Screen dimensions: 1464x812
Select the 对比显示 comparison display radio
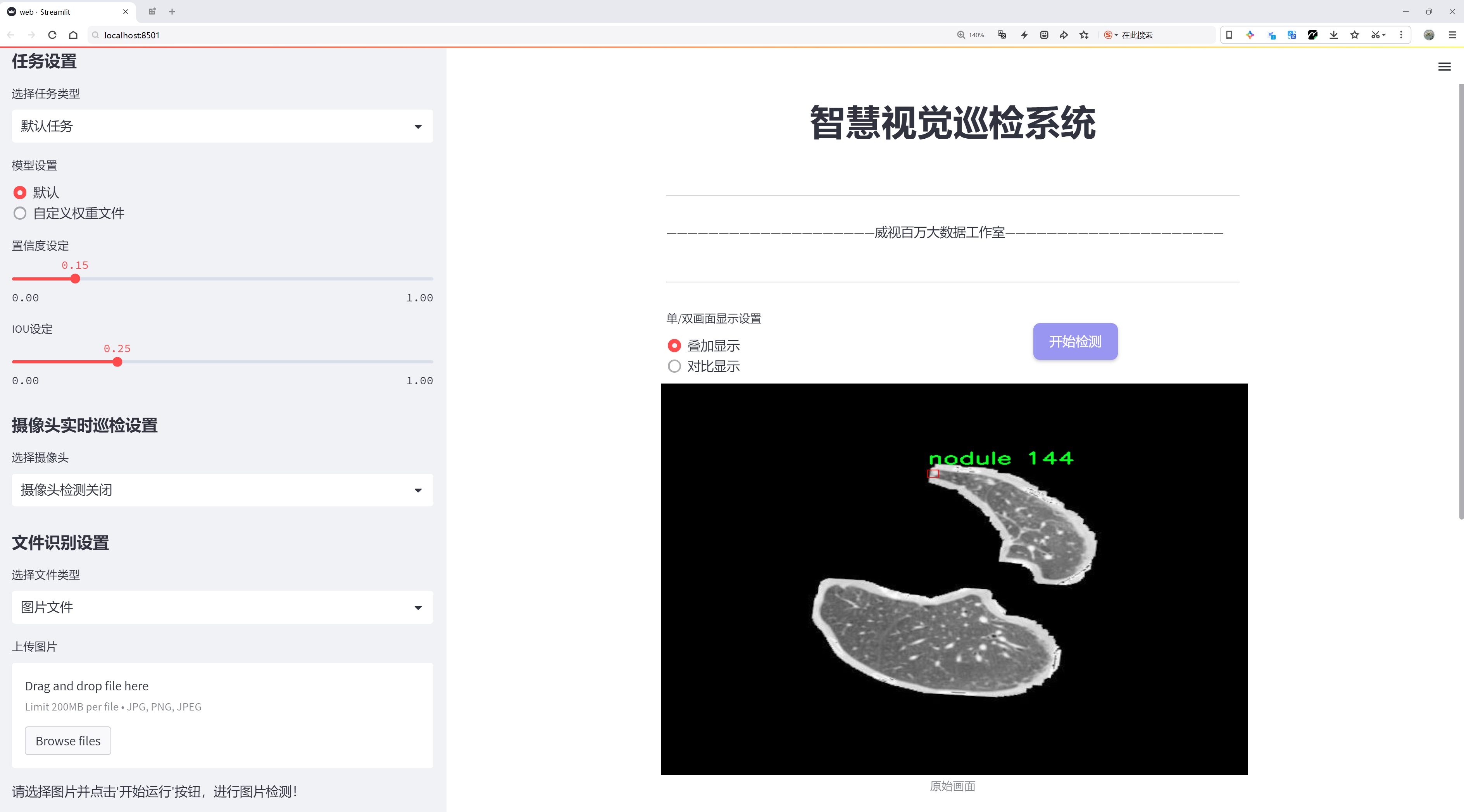coord(674,366)
